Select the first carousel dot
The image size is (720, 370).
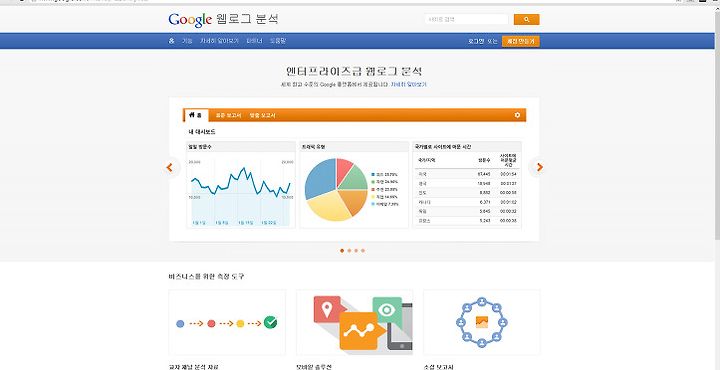click(342, 251)
